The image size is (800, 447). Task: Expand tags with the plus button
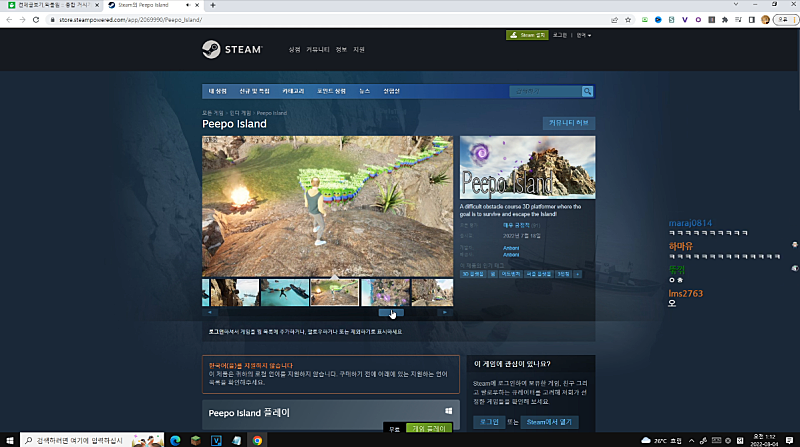pos(578,274)
